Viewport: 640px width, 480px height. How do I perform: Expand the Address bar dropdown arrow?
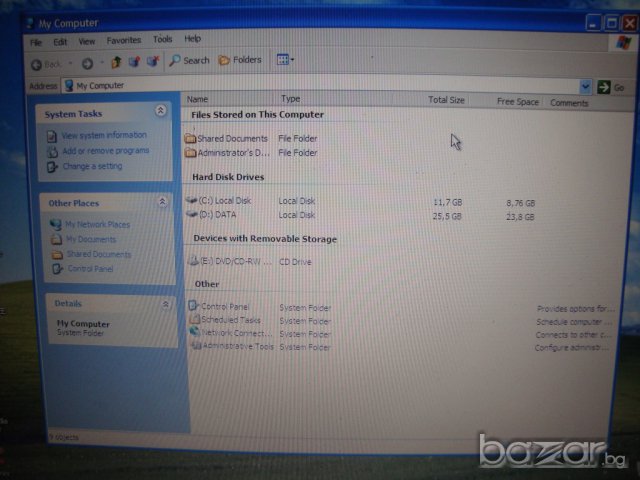coord(585,87)
